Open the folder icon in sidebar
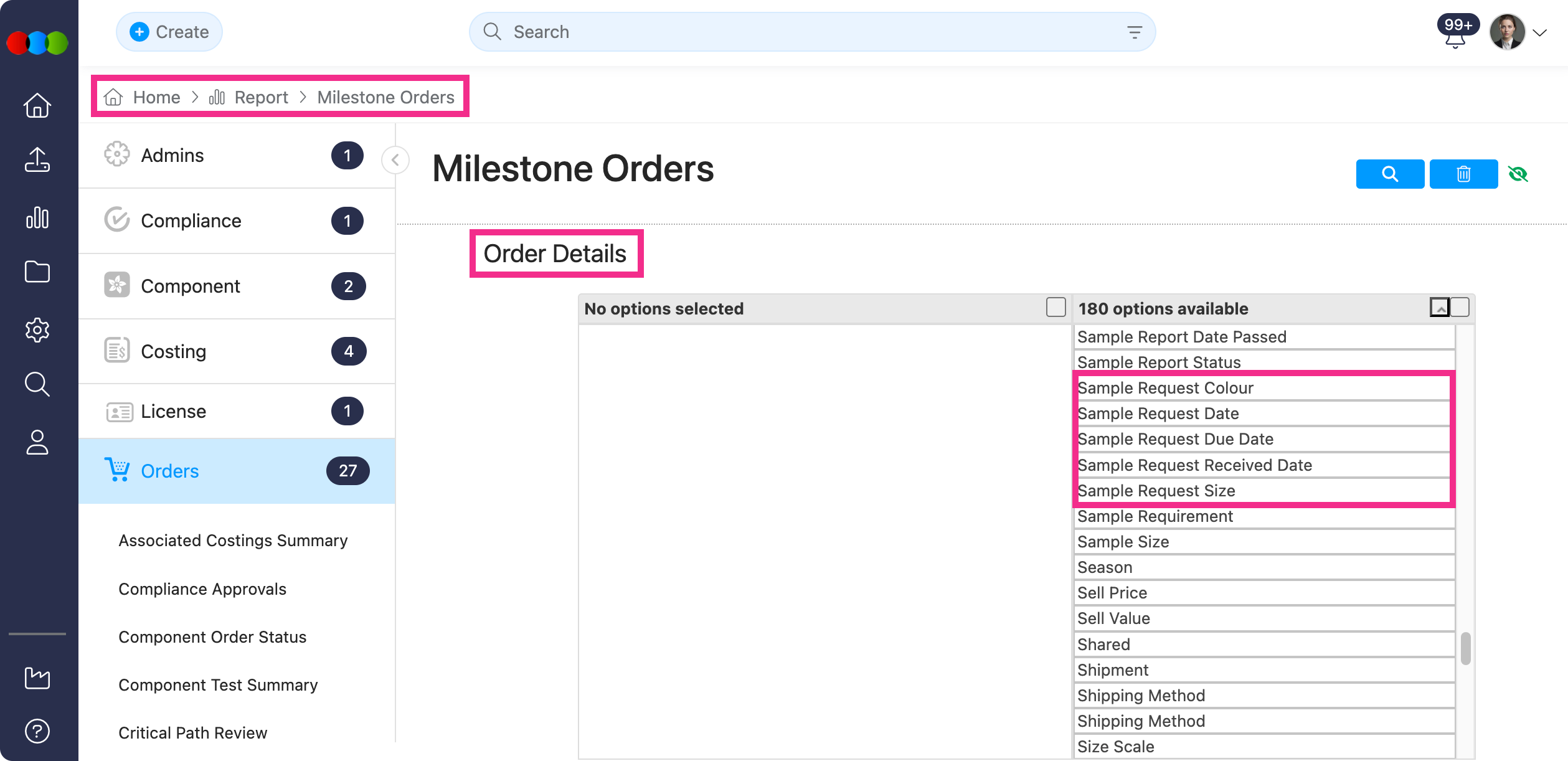The width and height of the screenshot is (1568, 761). pyautogui.click(x=37, y=272)
